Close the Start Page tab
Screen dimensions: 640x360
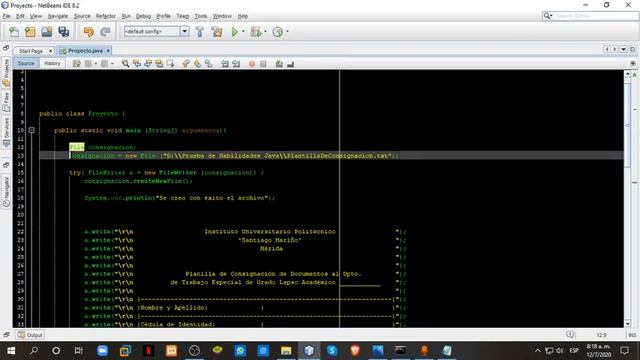(x=50, y=51)
